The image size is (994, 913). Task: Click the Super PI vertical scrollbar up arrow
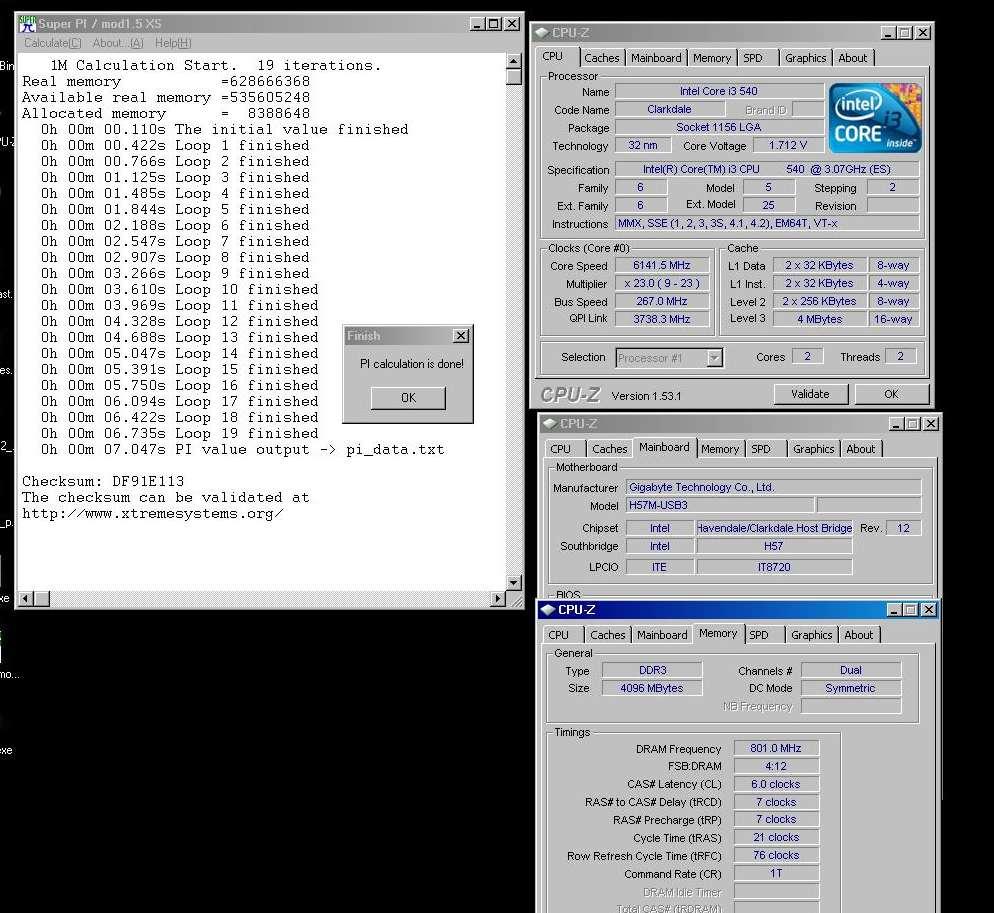(x=513, y=61)
